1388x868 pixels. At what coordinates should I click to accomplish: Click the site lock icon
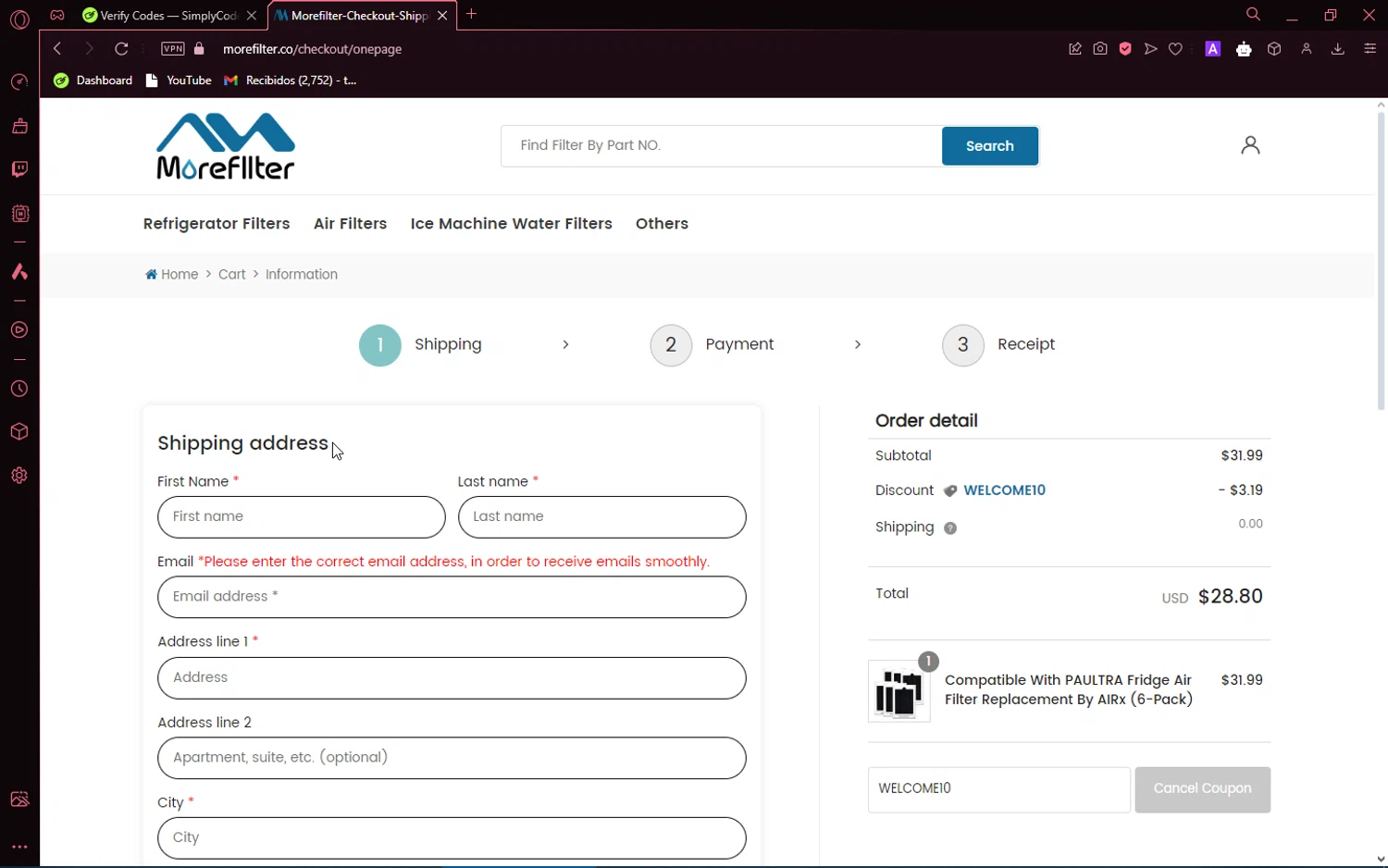coord(199,49)
